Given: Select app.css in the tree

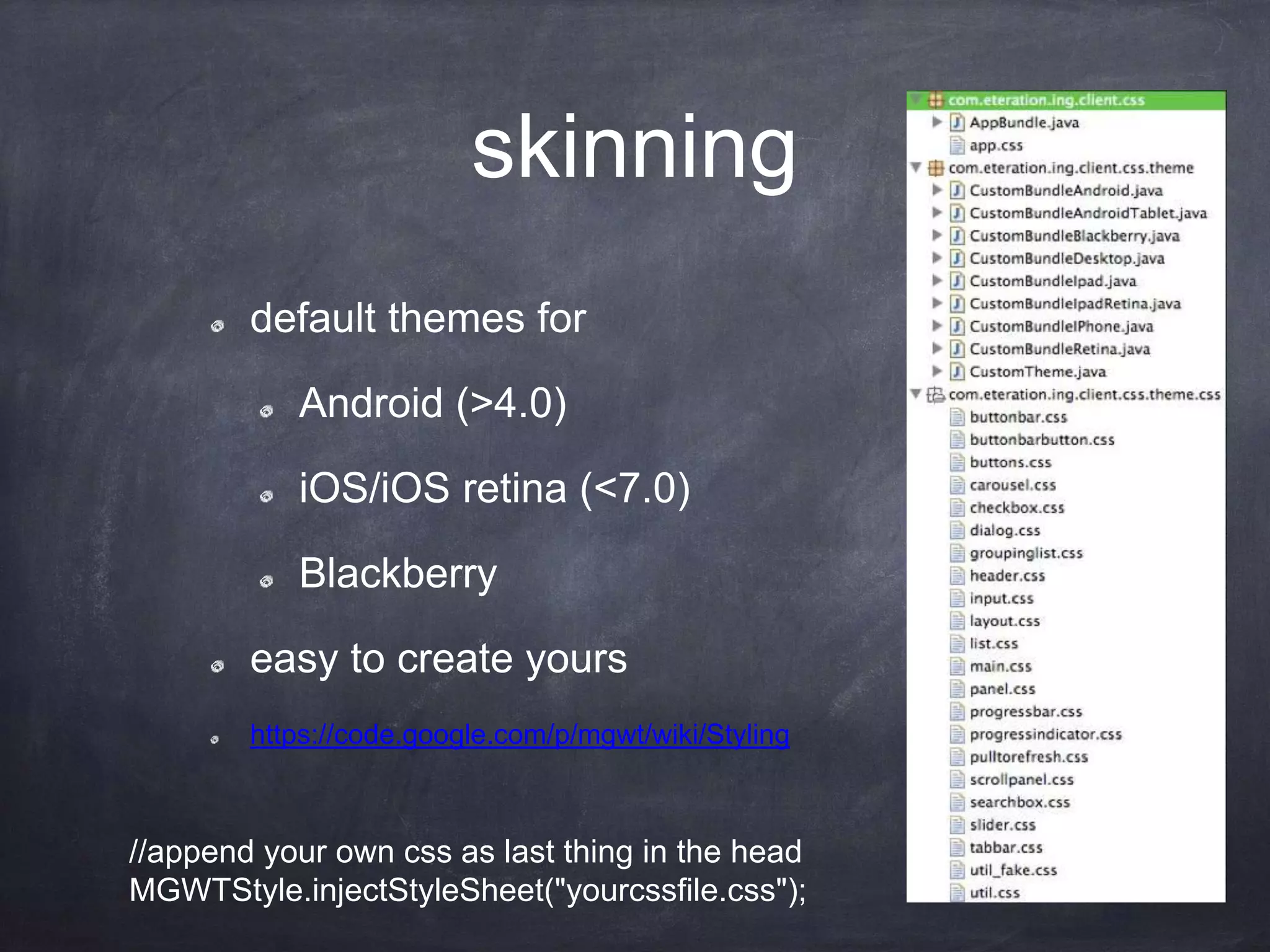Looking at the screenshot, I should point(996,145).
